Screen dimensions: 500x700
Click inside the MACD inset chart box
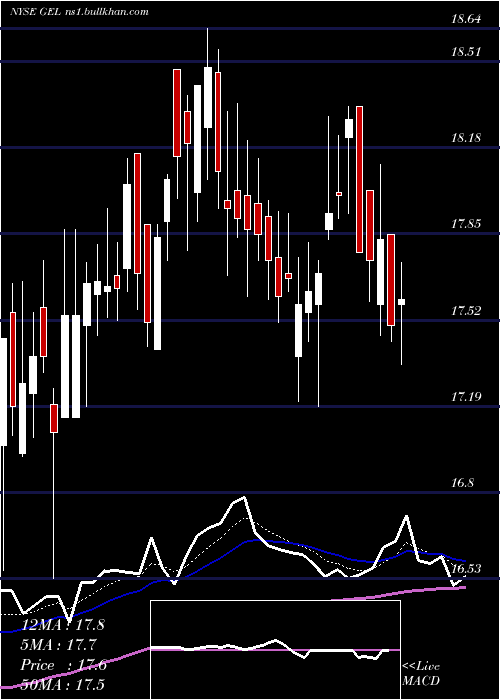click(275, 650)
